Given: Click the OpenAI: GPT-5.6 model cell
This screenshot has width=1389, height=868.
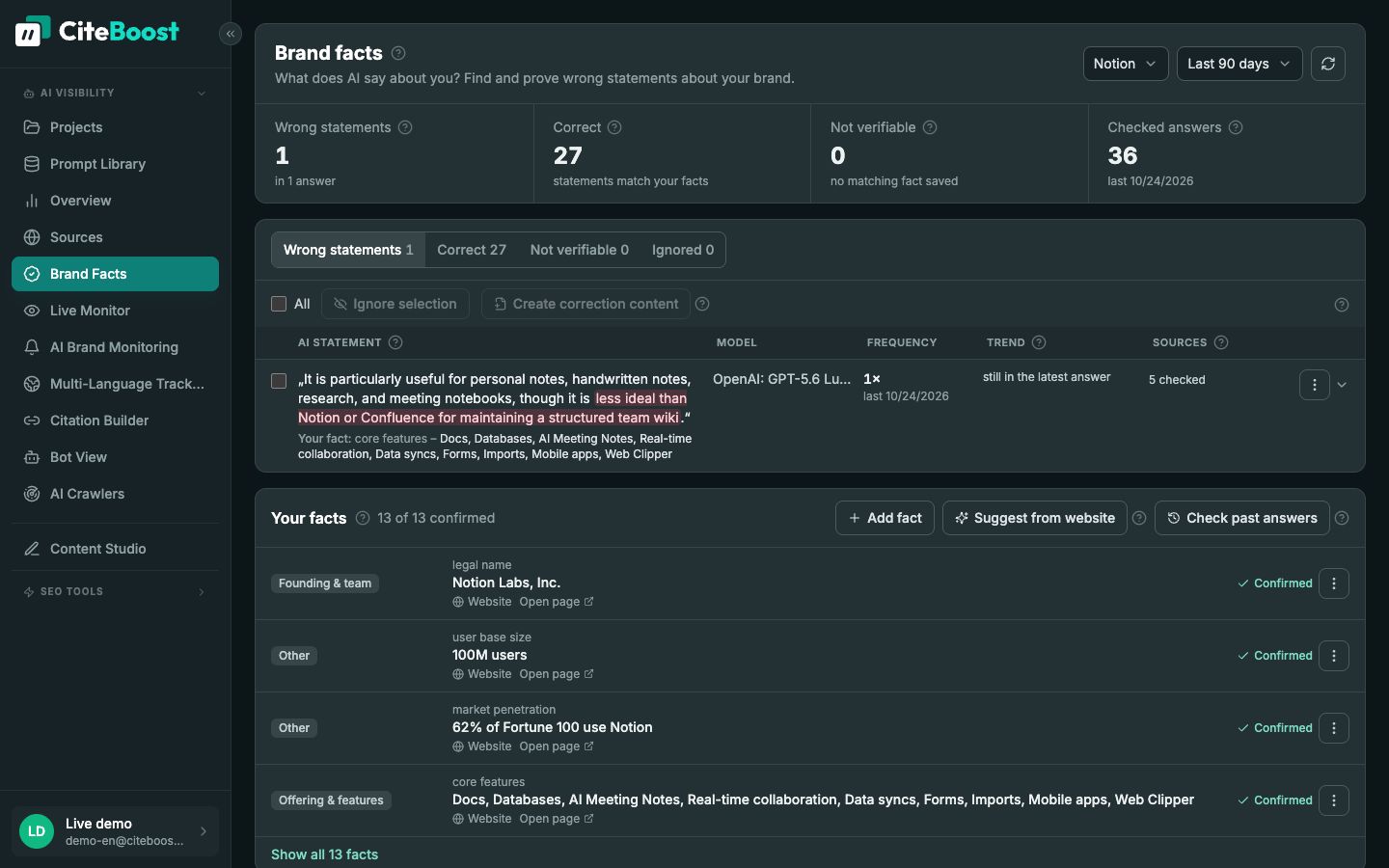Looking at the screenshot, I should pos(781,379).
